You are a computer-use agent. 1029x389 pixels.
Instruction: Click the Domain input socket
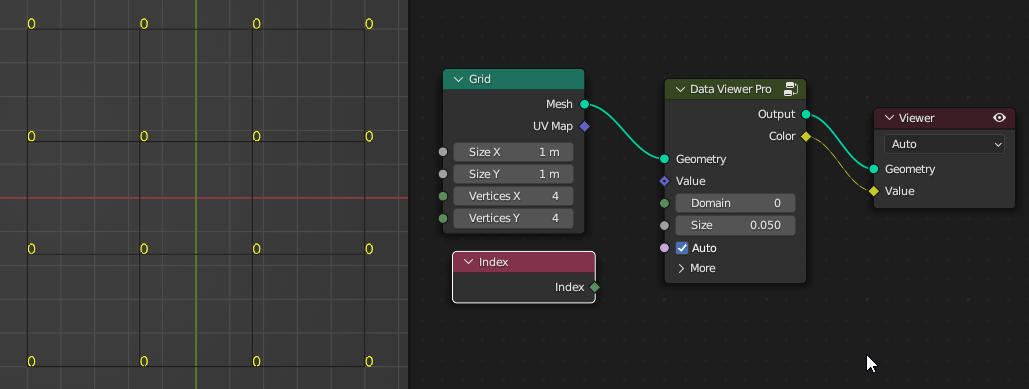point(664,203)
